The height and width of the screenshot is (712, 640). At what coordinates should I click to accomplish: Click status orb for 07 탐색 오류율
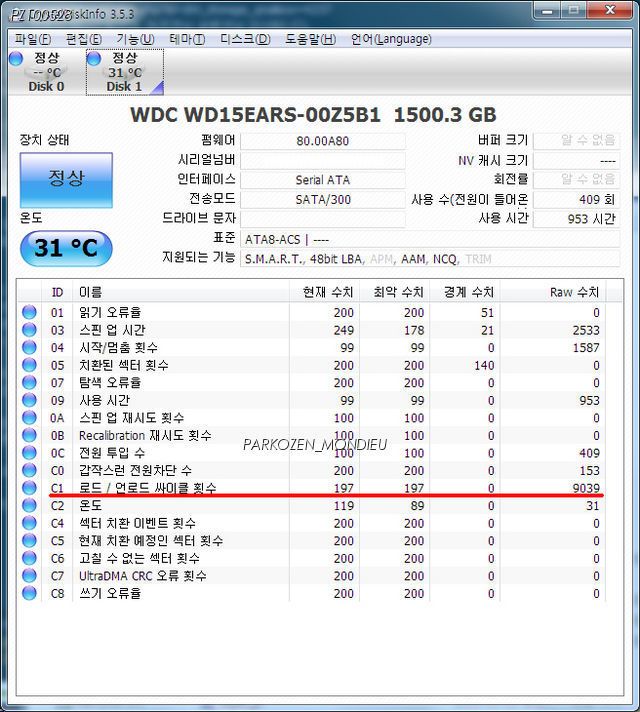pyautogui.click(x=29, y=383)
